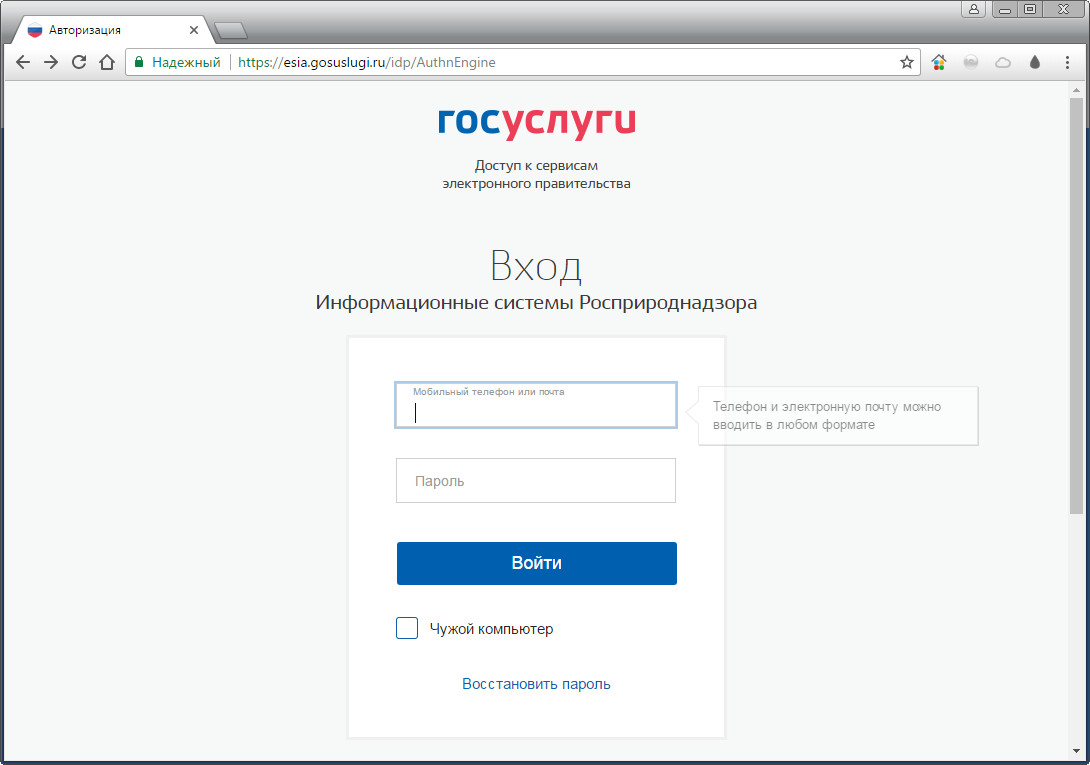Click the vertical scrollbar thumb
The image size is (1090, 765).
coord(1076,306)
